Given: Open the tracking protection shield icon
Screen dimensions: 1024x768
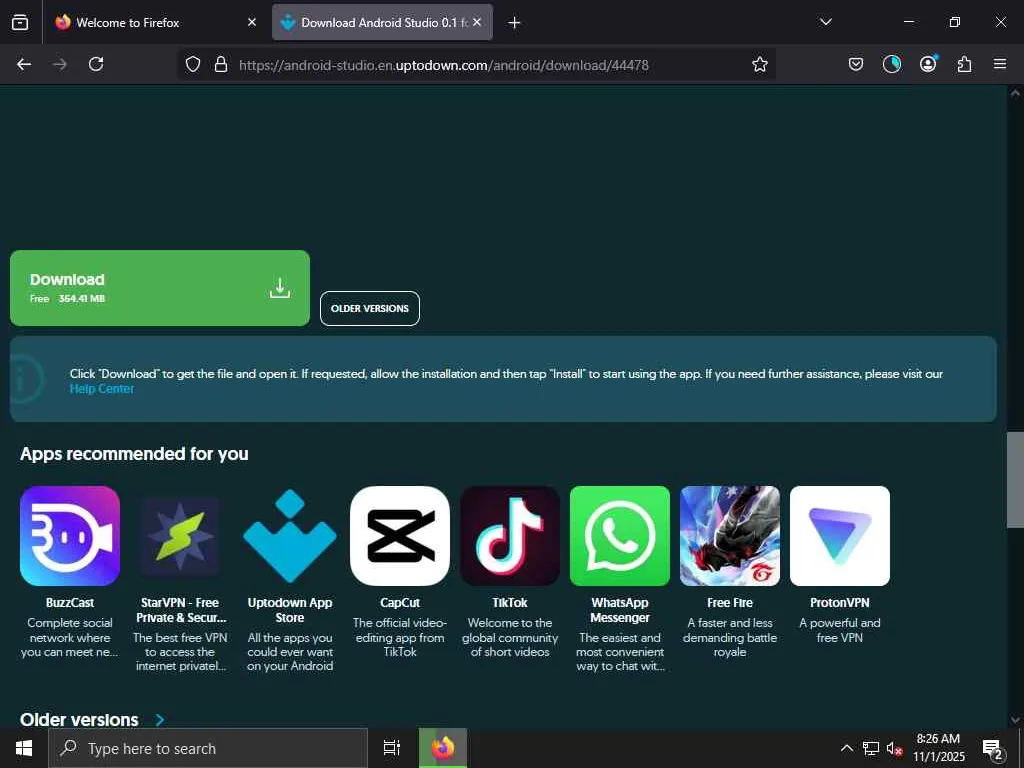Looking at the screenshot, I should click(x=193, y=64).
